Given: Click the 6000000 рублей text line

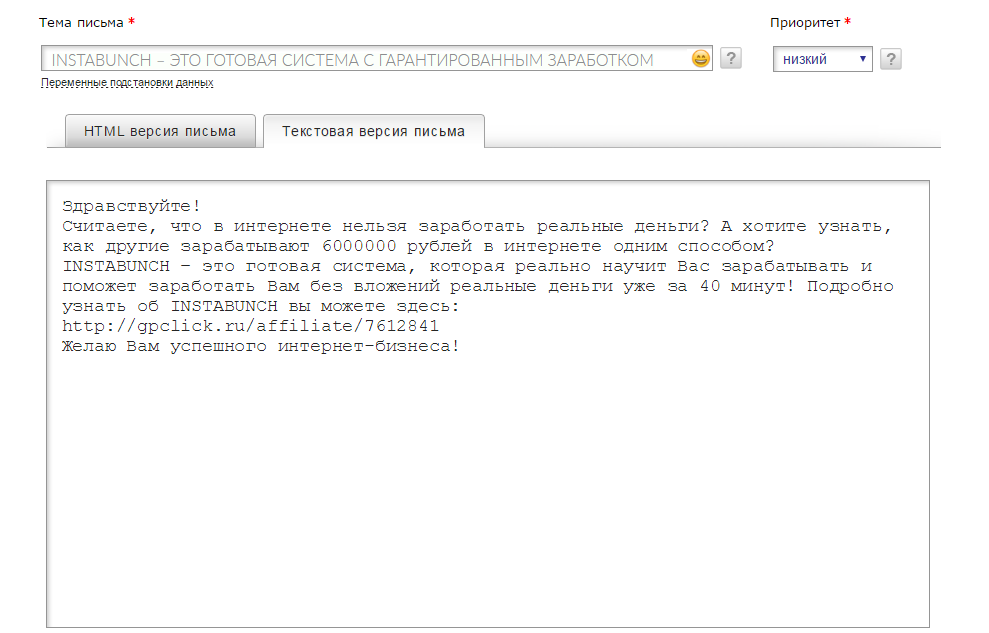Looking at the screenshot, I should coord(418,246).
